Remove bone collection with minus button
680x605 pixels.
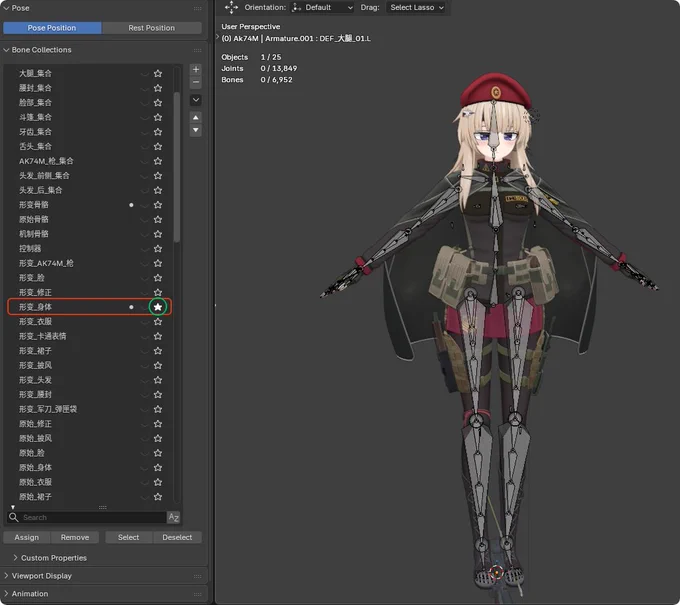(196, 82)
